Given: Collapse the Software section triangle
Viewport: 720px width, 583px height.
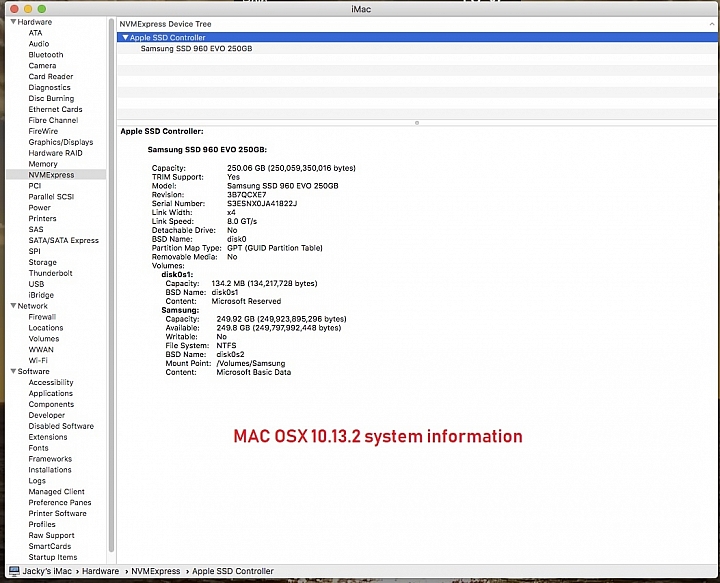Looking at the screenshot, I should pos(13,371).
